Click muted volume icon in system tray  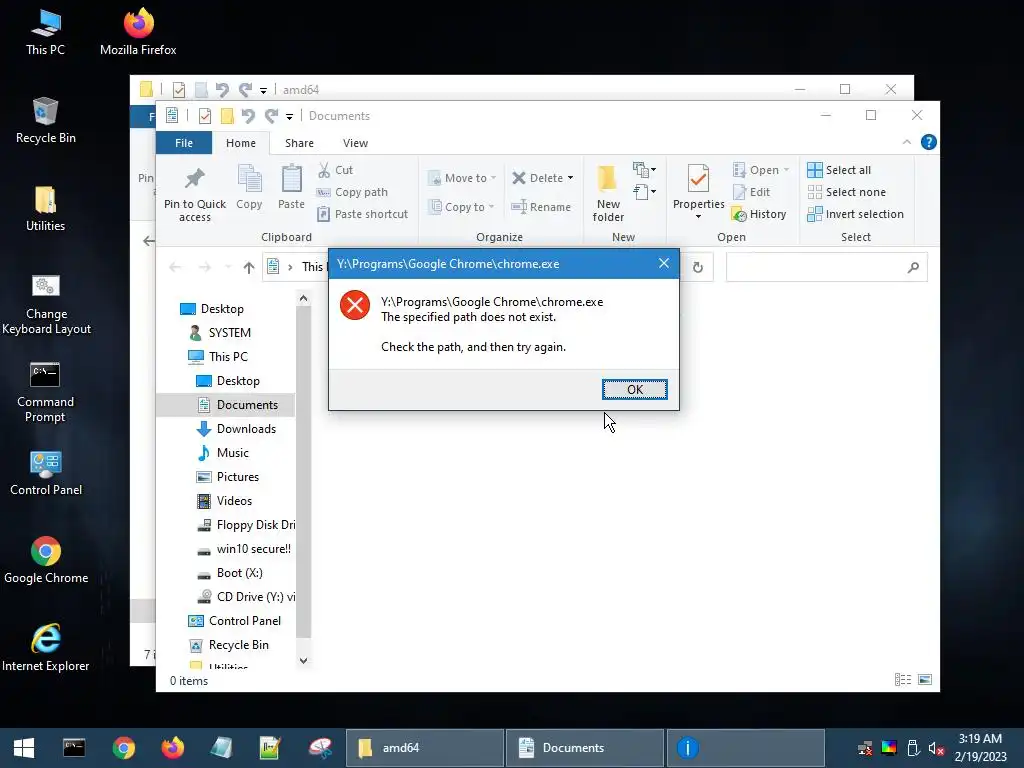936,748
